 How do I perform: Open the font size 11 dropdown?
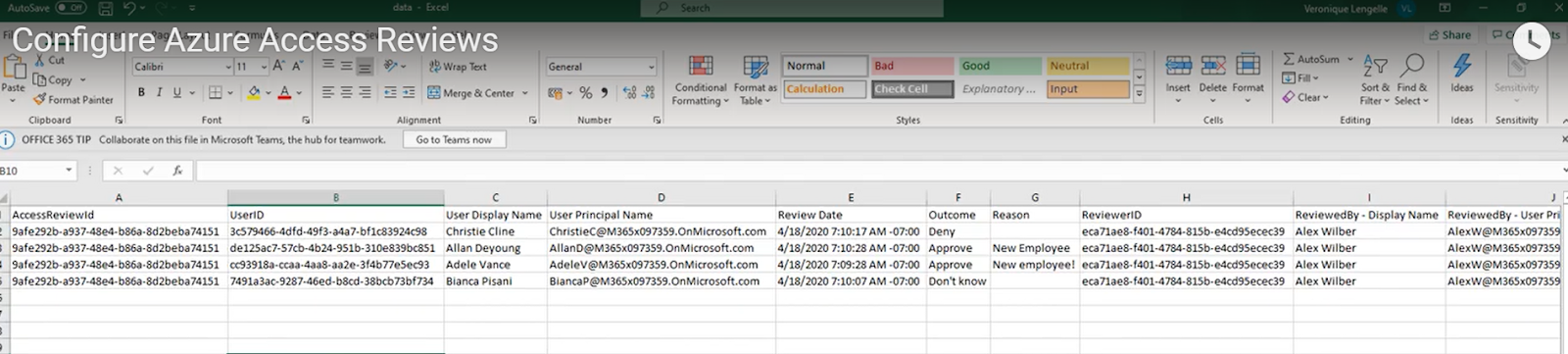click(x=263, y=67)
